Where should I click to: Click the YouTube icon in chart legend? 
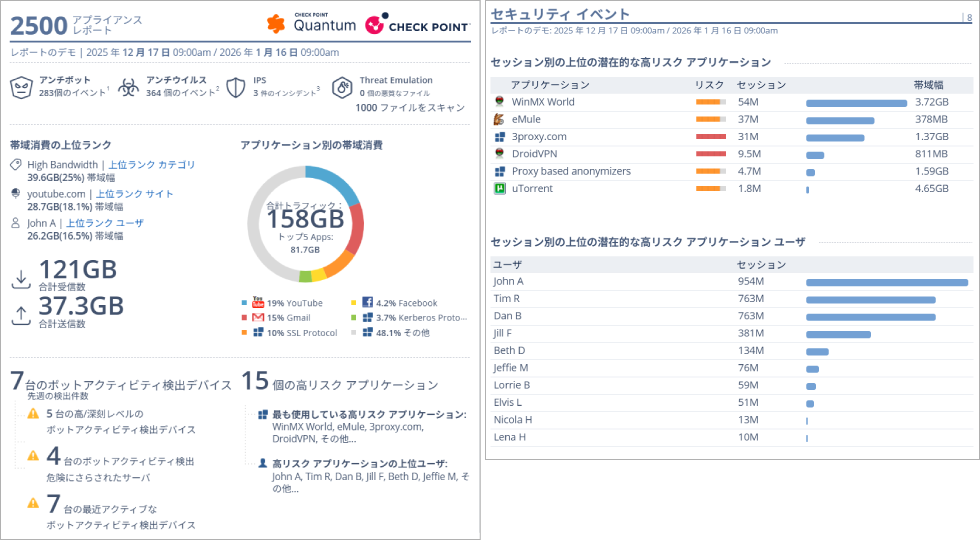coord(258,302)
